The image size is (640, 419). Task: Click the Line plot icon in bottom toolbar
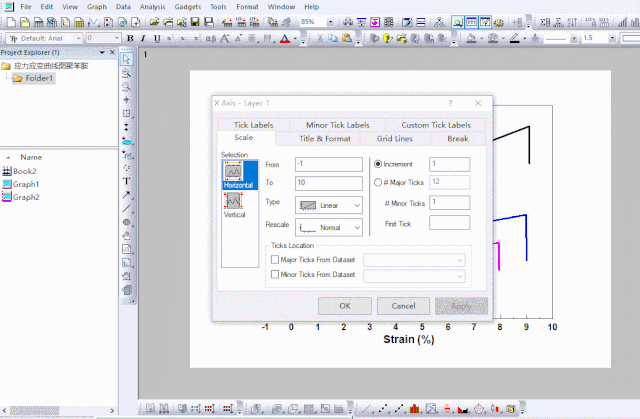(366, 408)
